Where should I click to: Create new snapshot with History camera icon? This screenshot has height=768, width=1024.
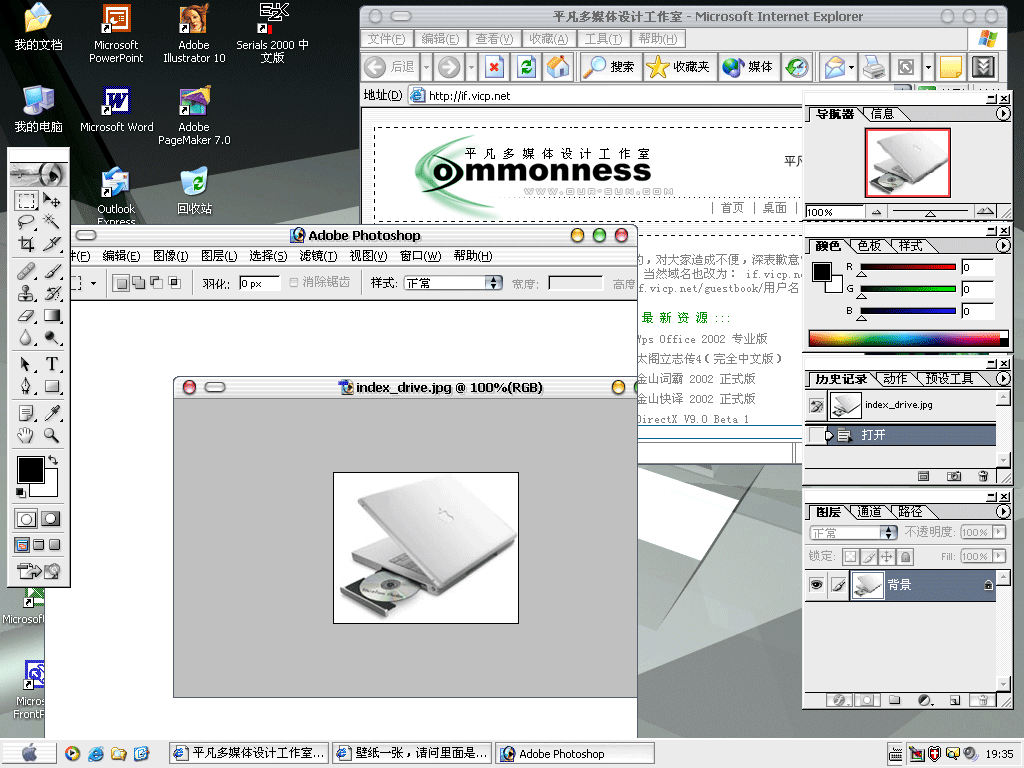click(x=953, y=476)
